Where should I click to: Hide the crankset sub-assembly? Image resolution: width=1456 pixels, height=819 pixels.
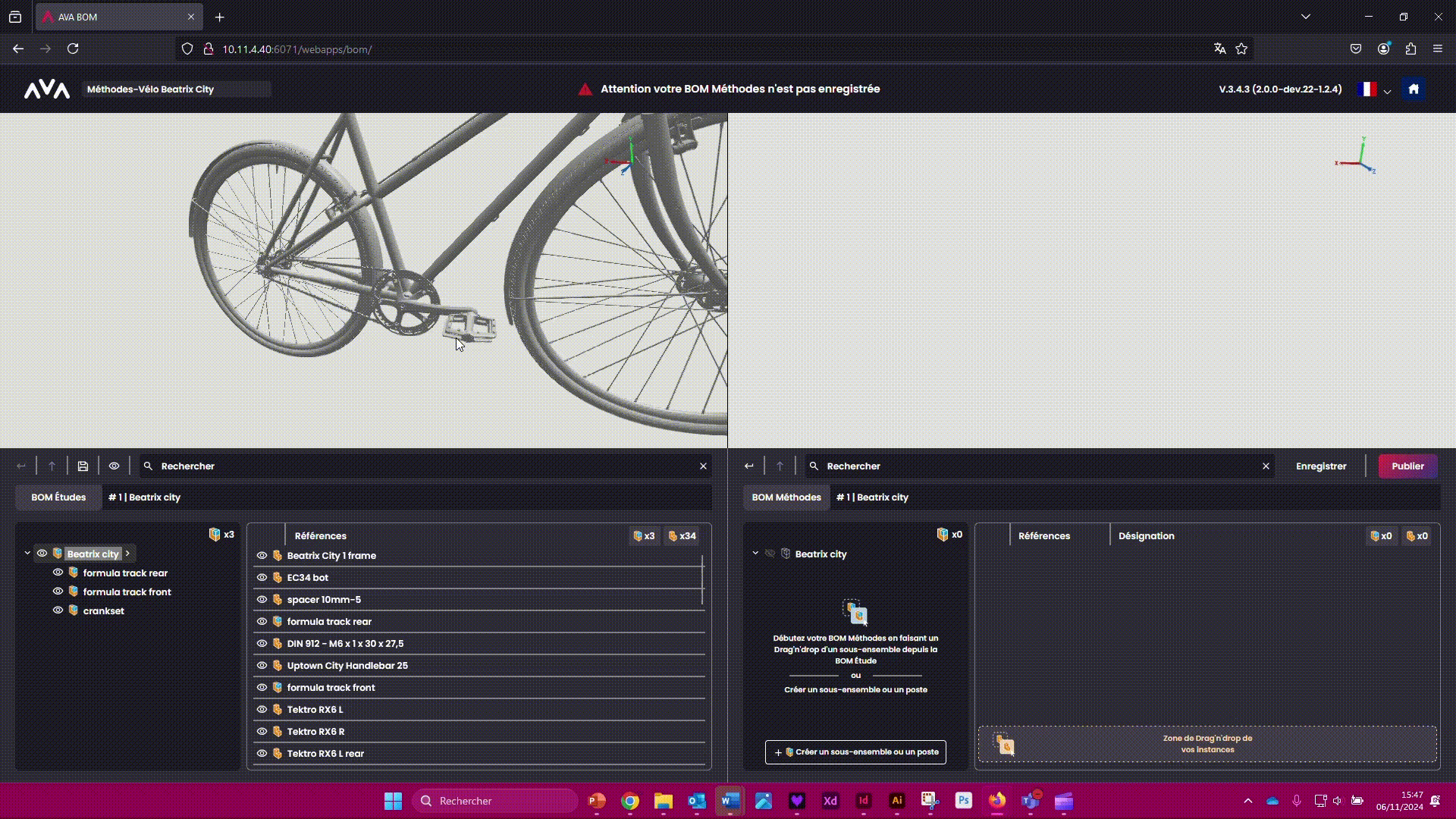(58, 610)
